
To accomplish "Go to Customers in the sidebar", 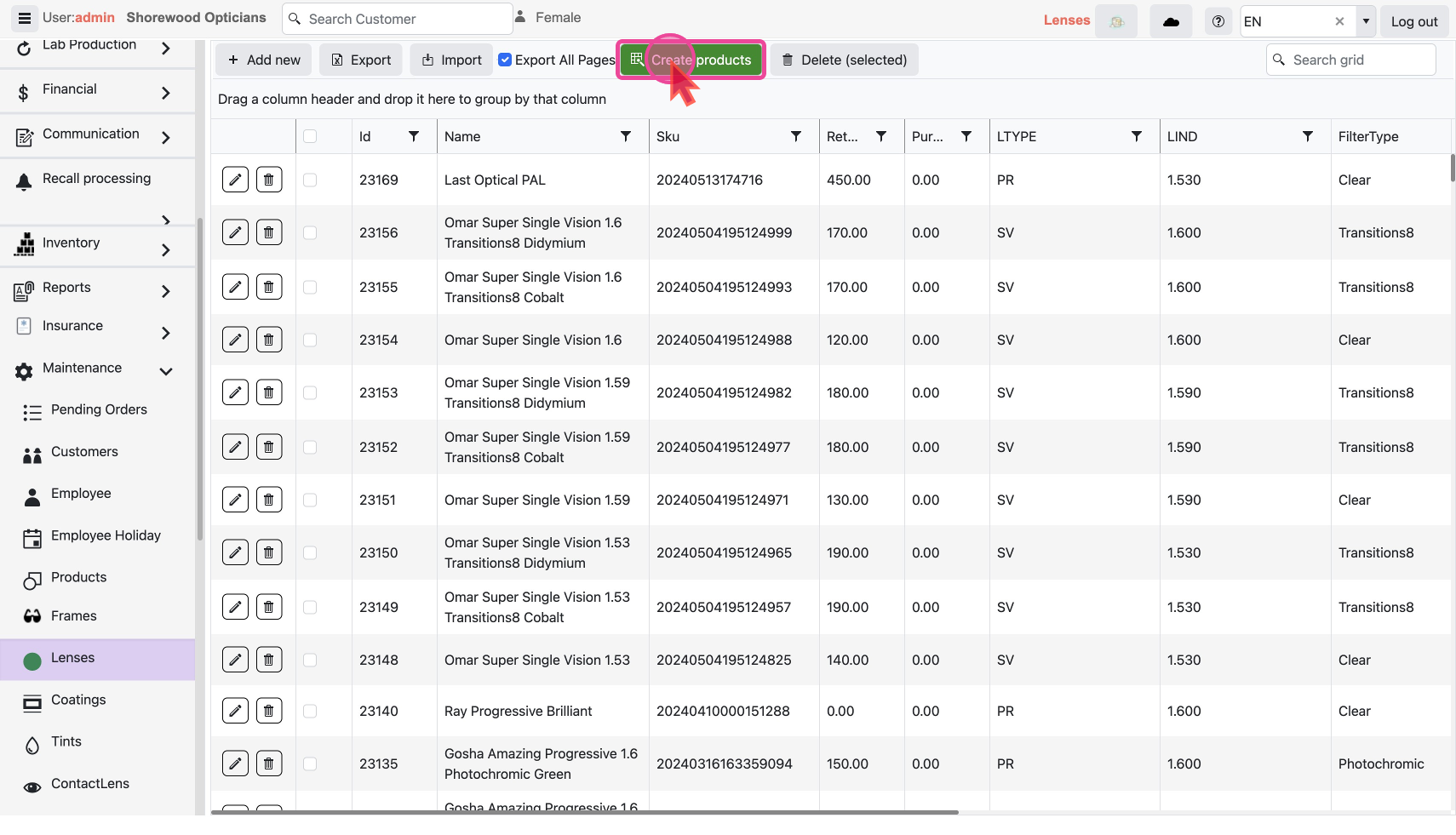I will 84,451.
